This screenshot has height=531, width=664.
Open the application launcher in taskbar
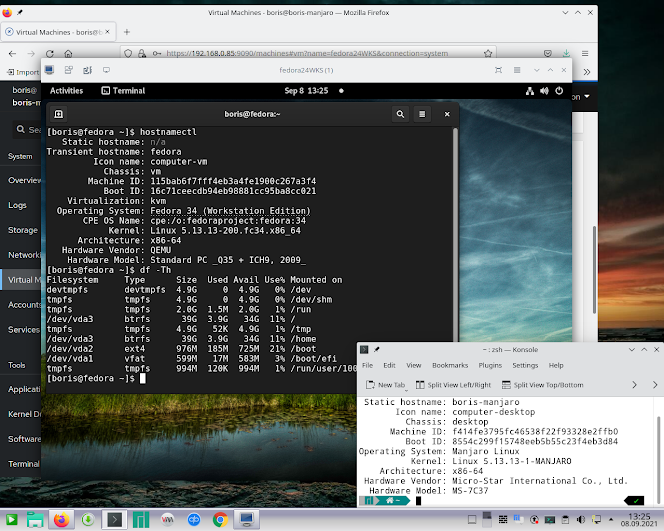[x=11, y=520]
